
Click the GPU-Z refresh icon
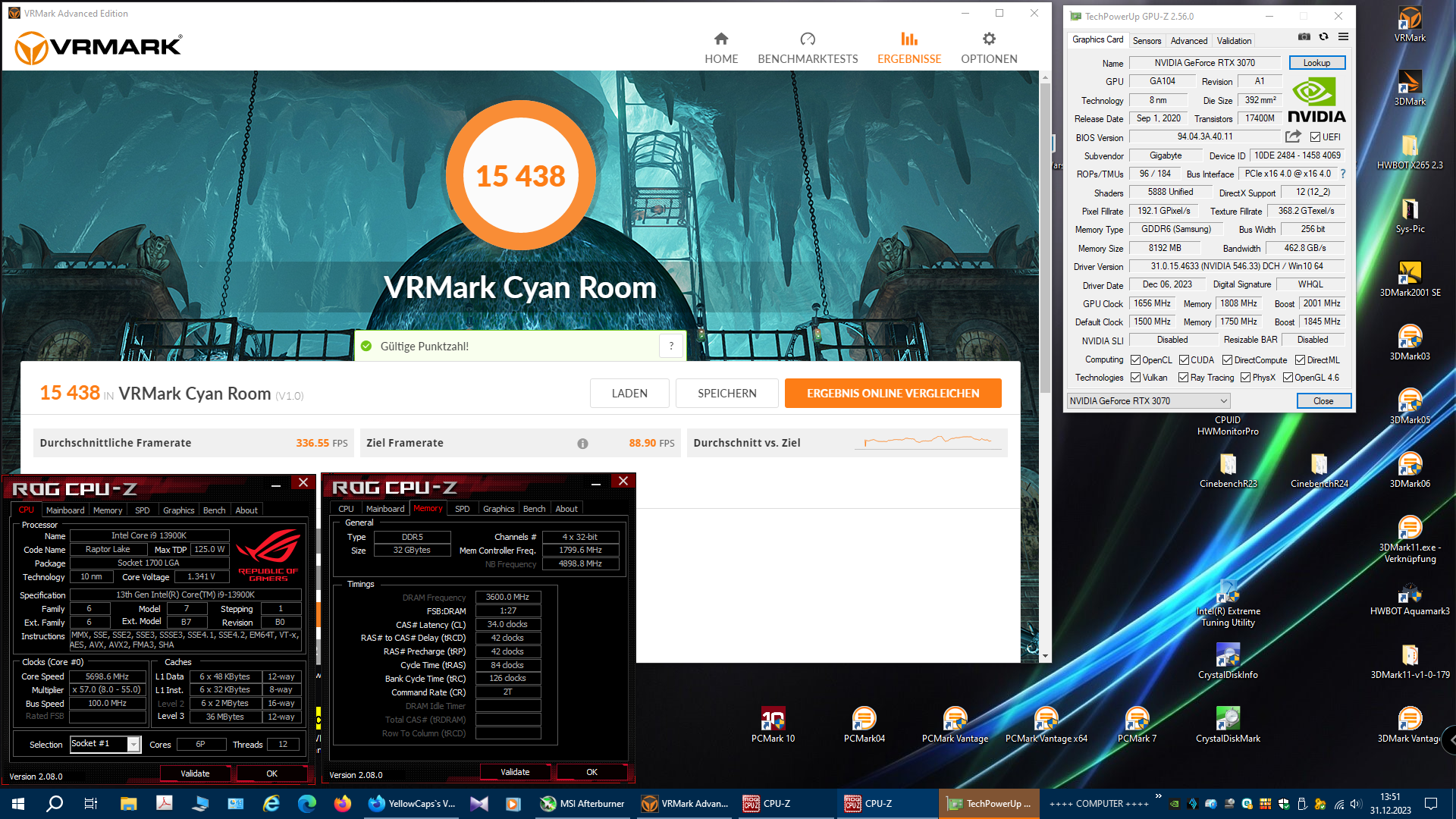1324,36
